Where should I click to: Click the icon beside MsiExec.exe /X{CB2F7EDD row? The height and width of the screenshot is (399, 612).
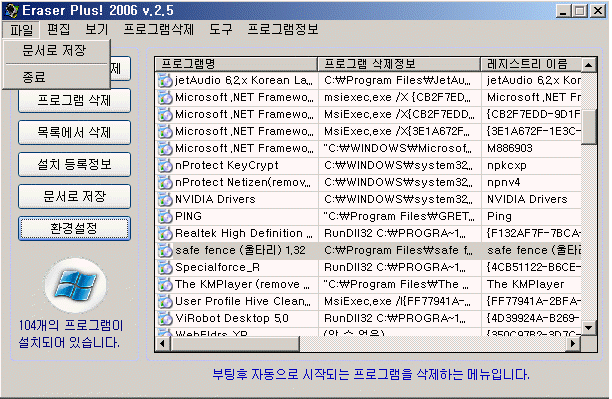pos(165,115)
